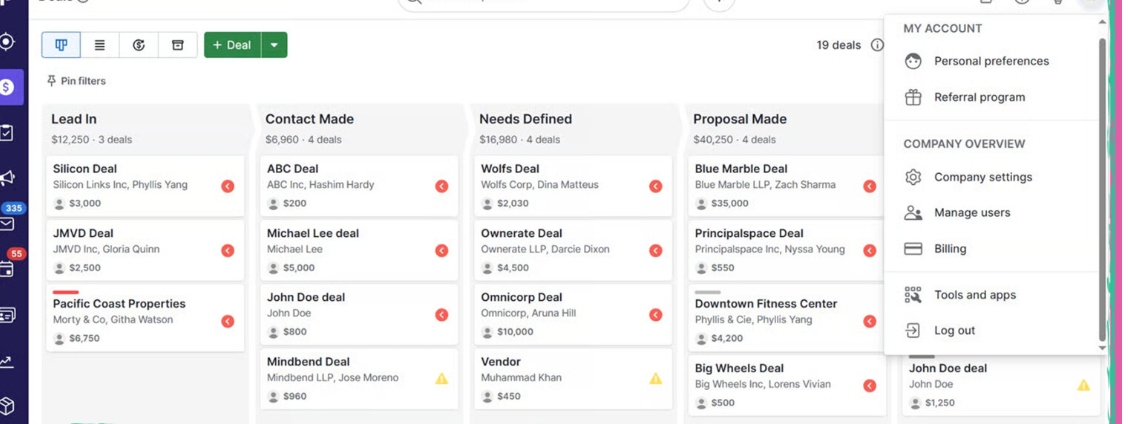Viewport: 1128px width, 424px height.
Task: Click red overdue icon on Downtown Fitness Center
Action: pyautogui.click(x=870, y=321)
